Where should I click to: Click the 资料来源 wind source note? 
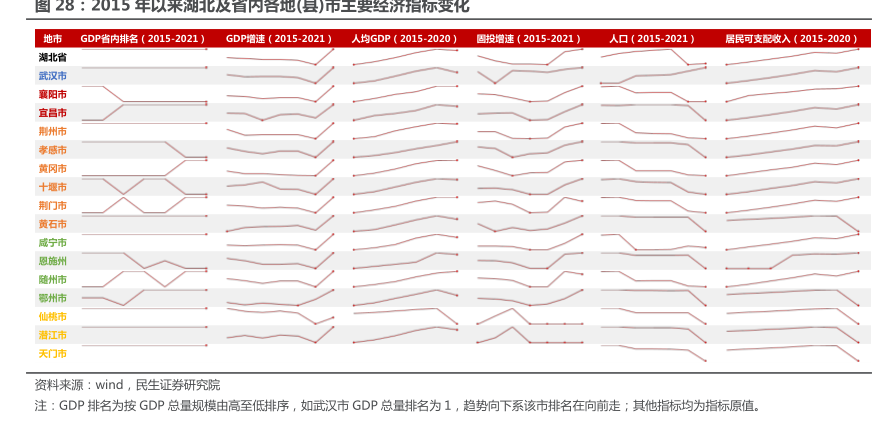click(x=127, y=385)
